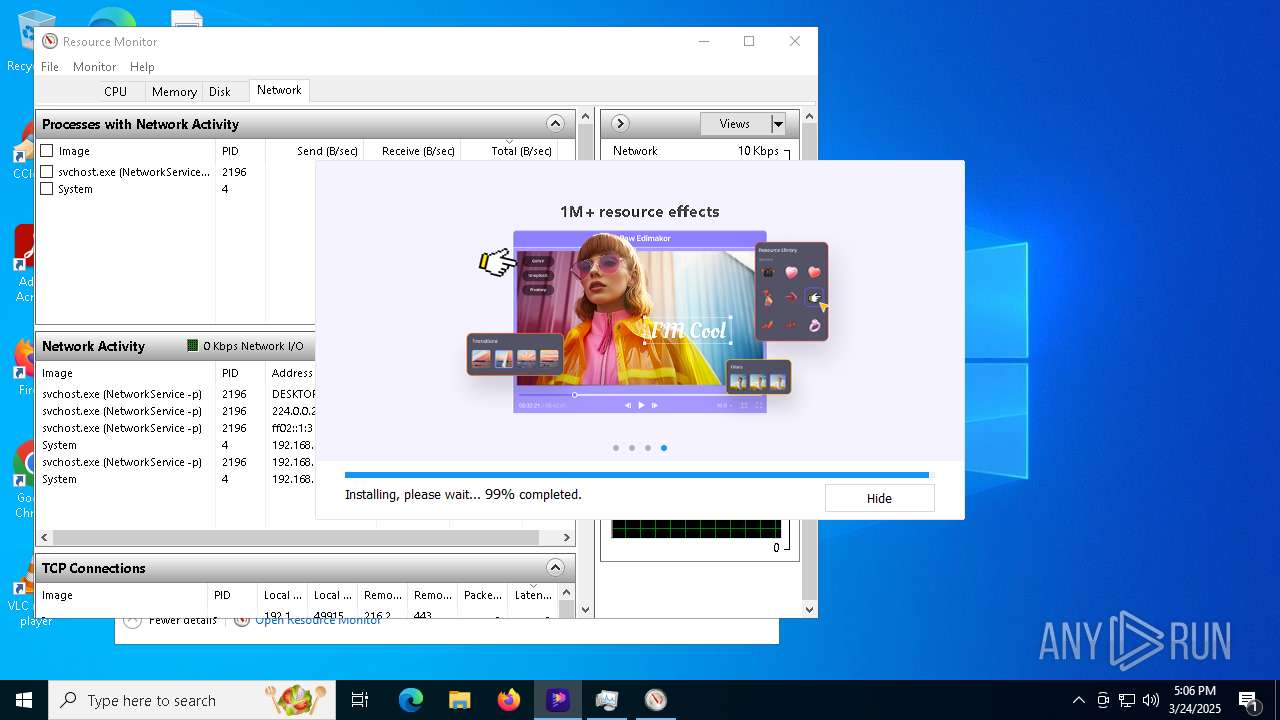Switch to the Disk tab
The image size is (1280, 720).
click(x=220, y=91)
